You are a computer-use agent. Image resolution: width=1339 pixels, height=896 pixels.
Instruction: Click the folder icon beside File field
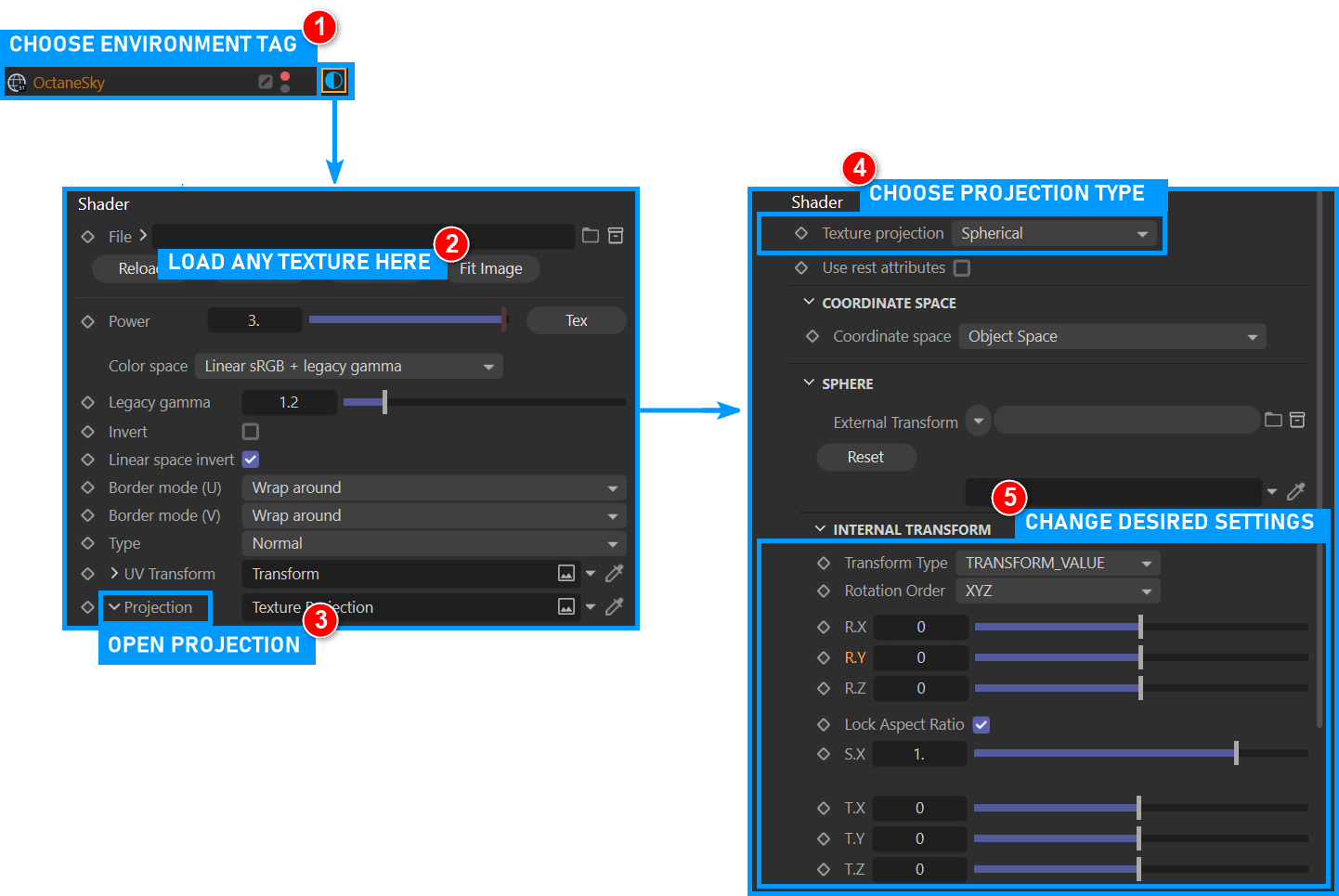click(590, 236)
